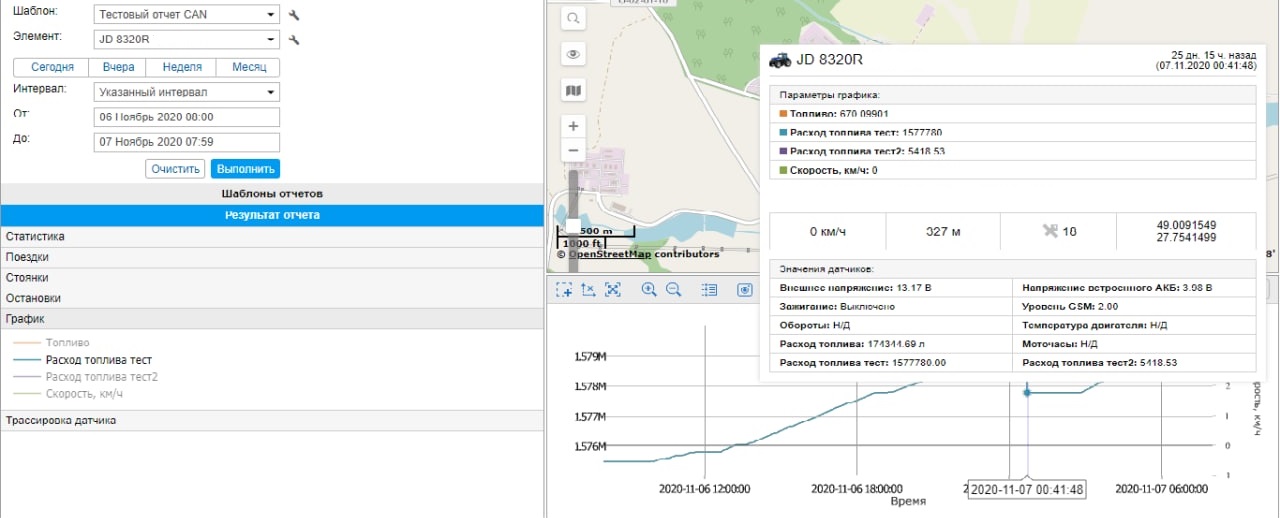Click the Выполнить button
Screen dimensions: 1280x518
[x=245, y=169]
